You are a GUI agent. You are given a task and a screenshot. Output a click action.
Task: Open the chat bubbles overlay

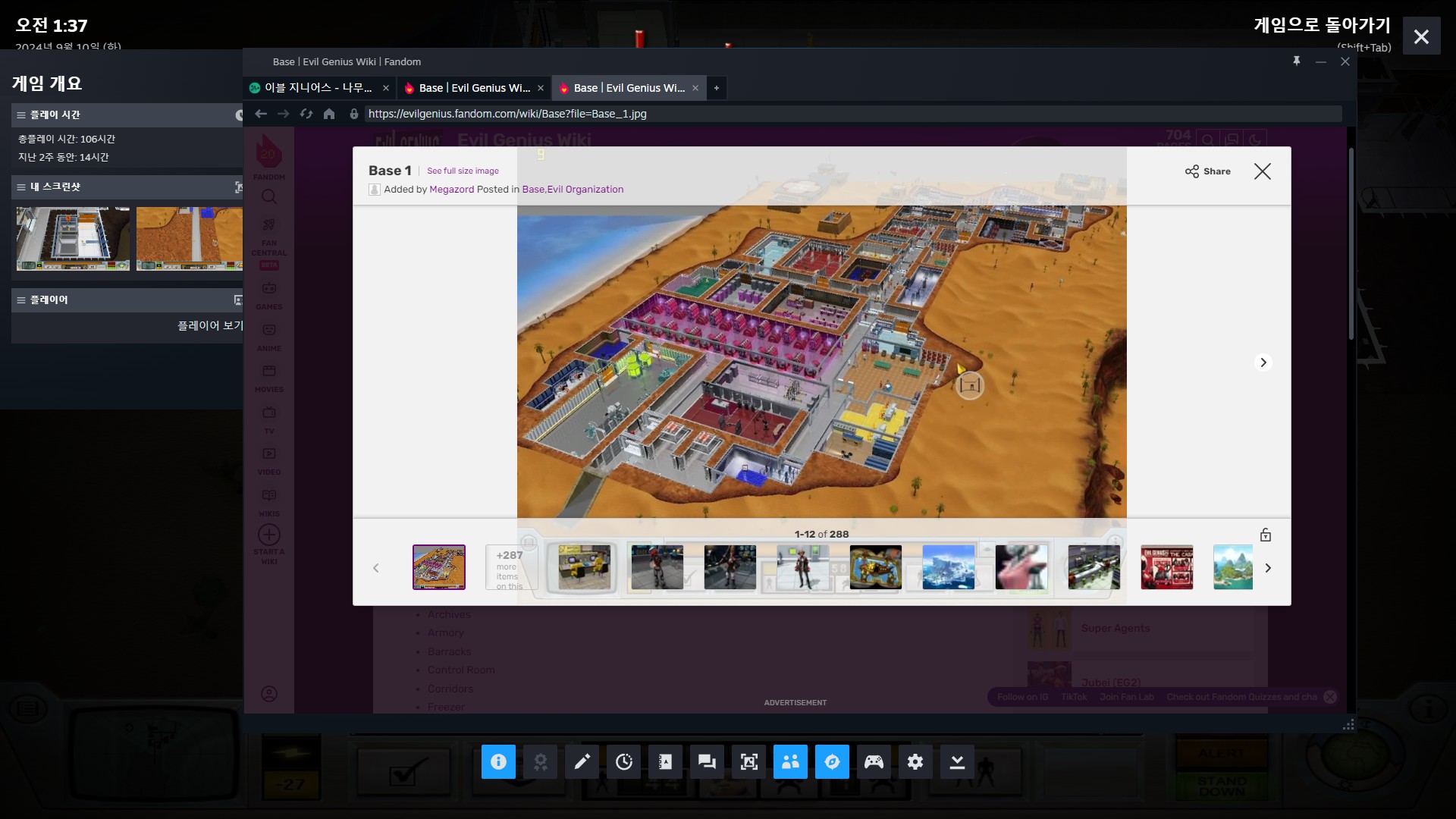[707, 761]
